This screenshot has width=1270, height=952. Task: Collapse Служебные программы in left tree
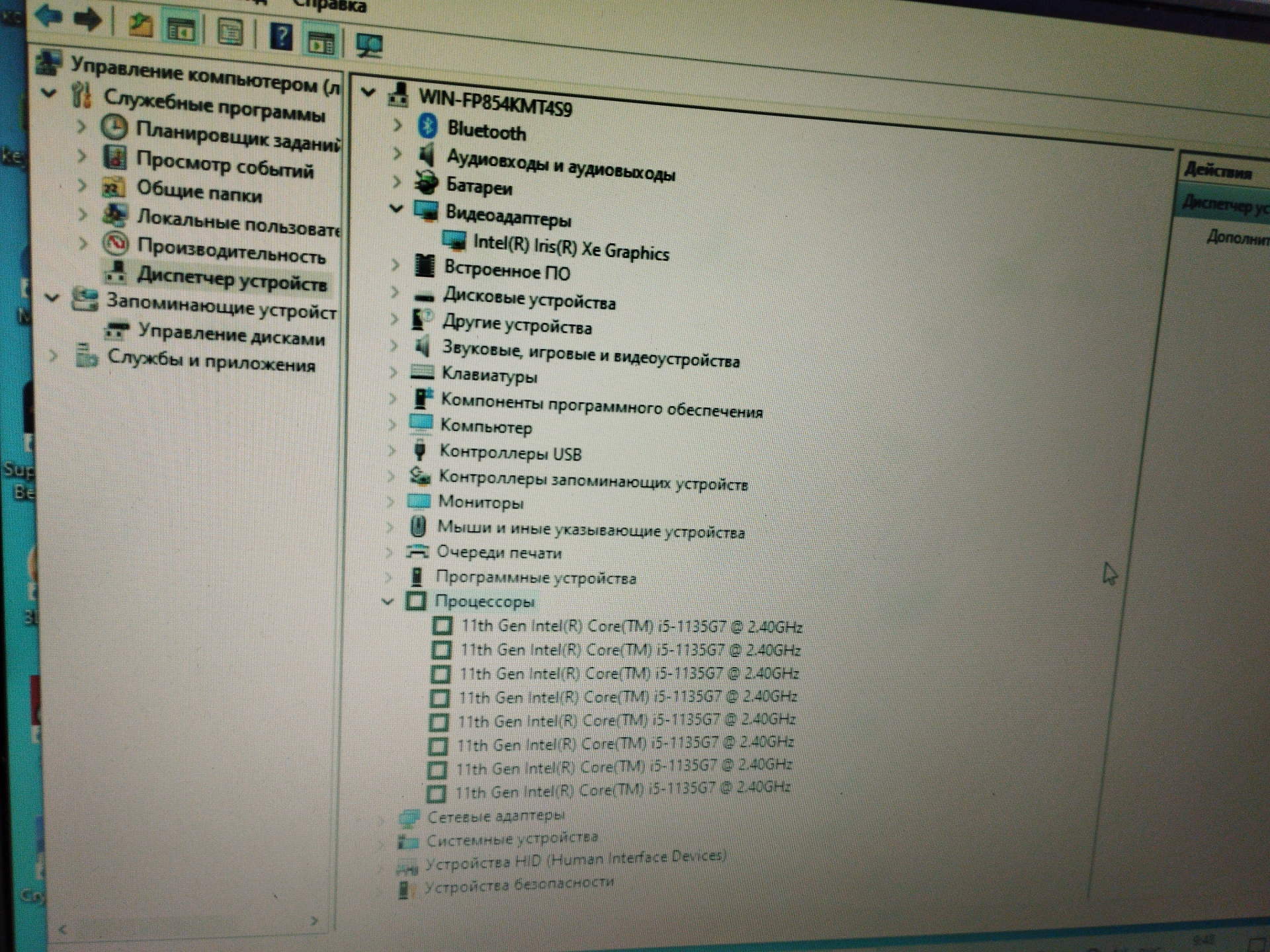pos(48,93)
